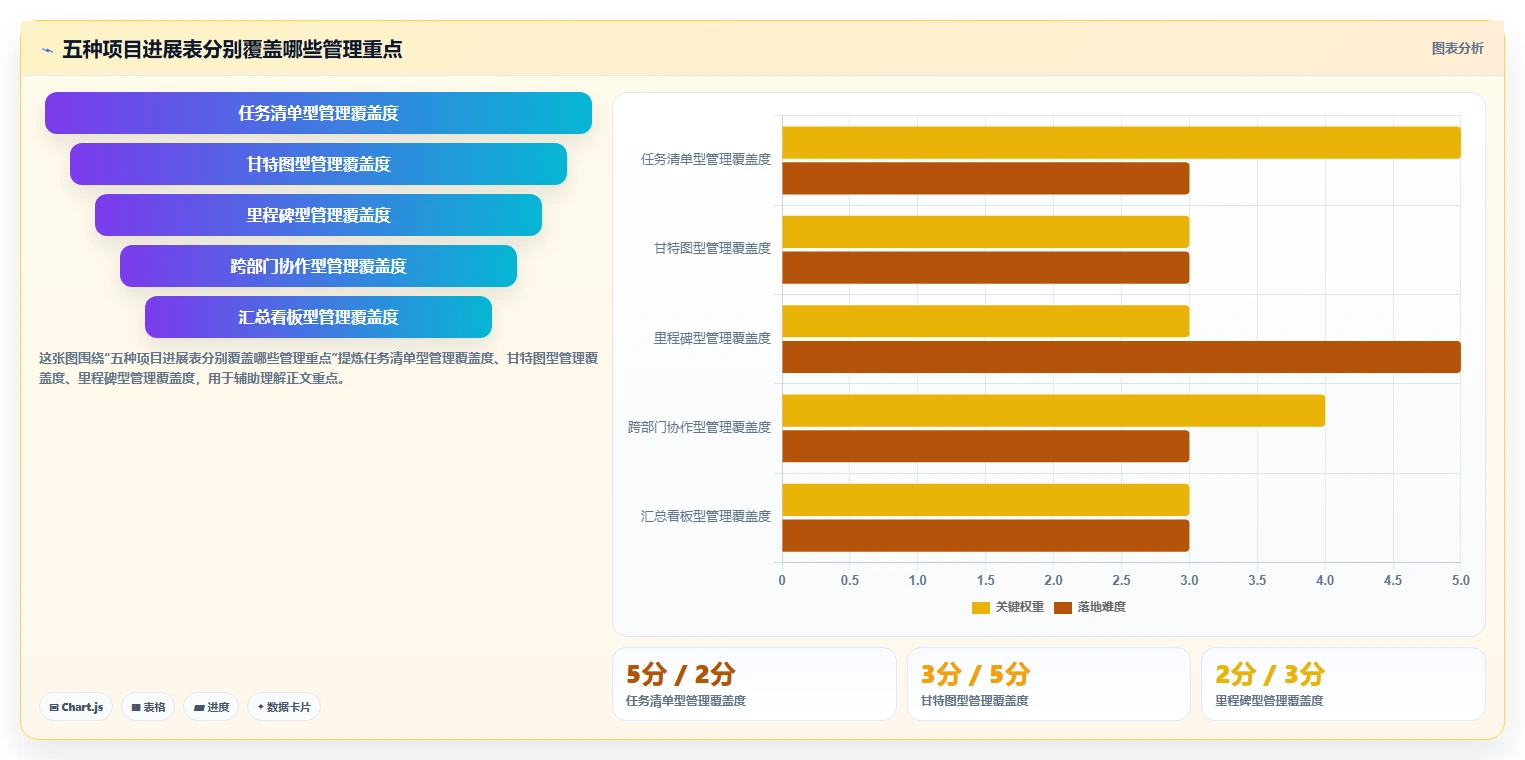The width and height of the screenshot is (1525, 760).
Task: Click 落地难度 bar for 里程碑型管理覆盖度
Action: coord(1121,357)
